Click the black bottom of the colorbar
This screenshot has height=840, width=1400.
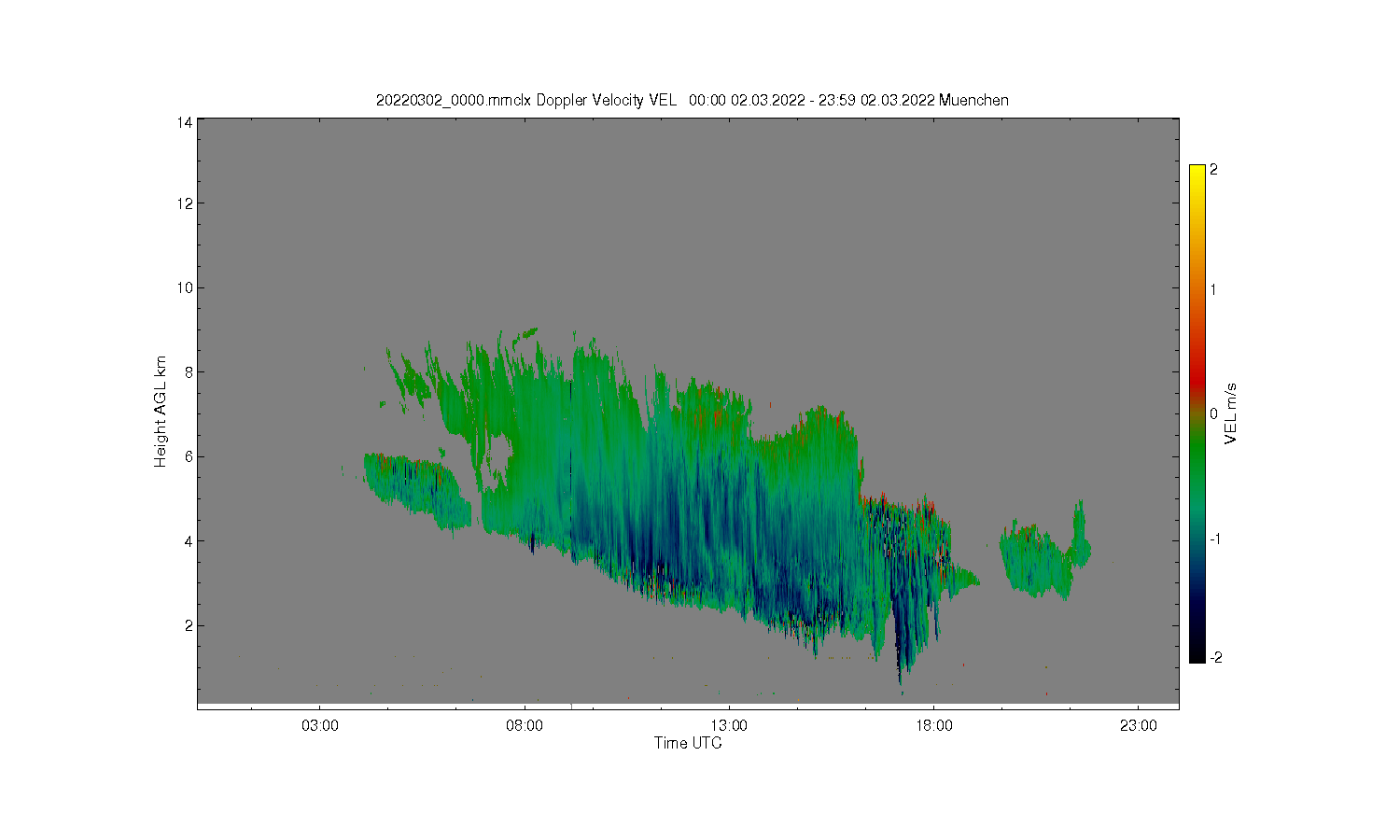[1197, 653]
